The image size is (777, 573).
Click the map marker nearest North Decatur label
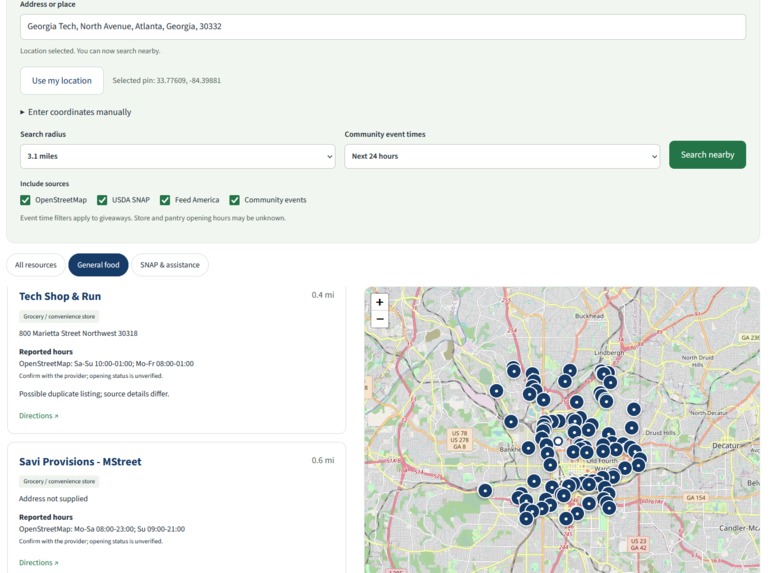point(634,409)
